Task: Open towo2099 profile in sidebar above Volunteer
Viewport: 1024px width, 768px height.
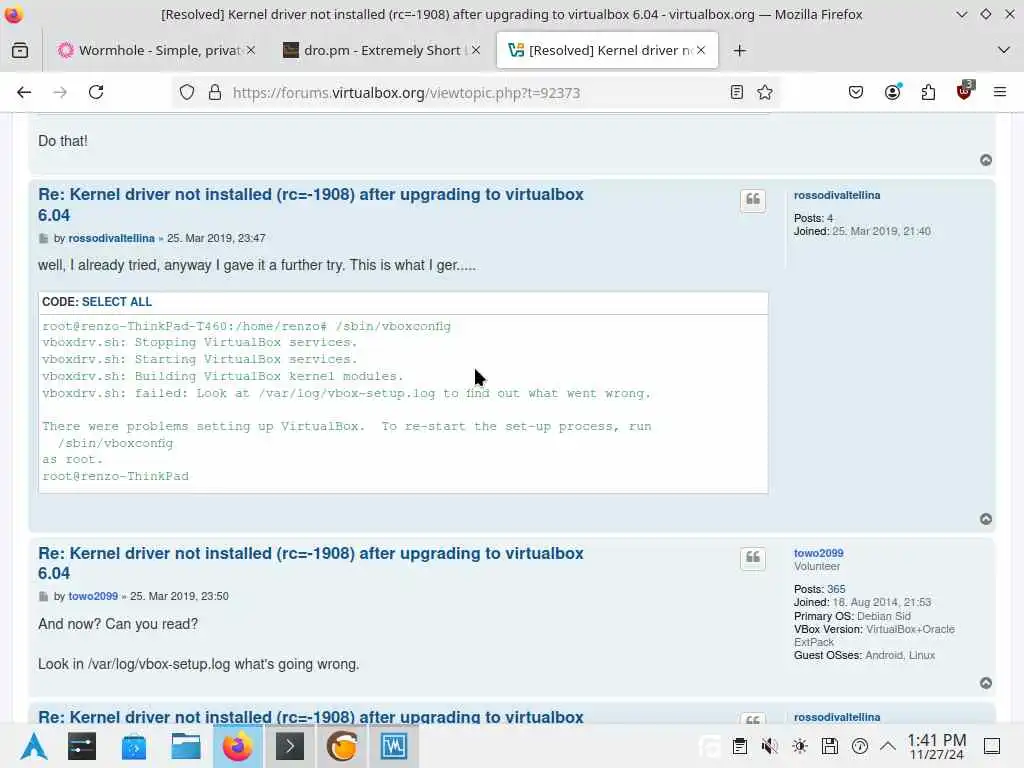Action: [x=819, y=553]
